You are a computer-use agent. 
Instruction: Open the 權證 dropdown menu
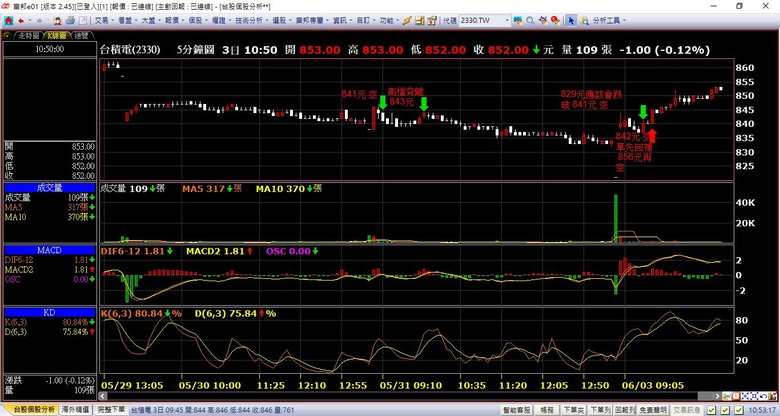[220, 20]
